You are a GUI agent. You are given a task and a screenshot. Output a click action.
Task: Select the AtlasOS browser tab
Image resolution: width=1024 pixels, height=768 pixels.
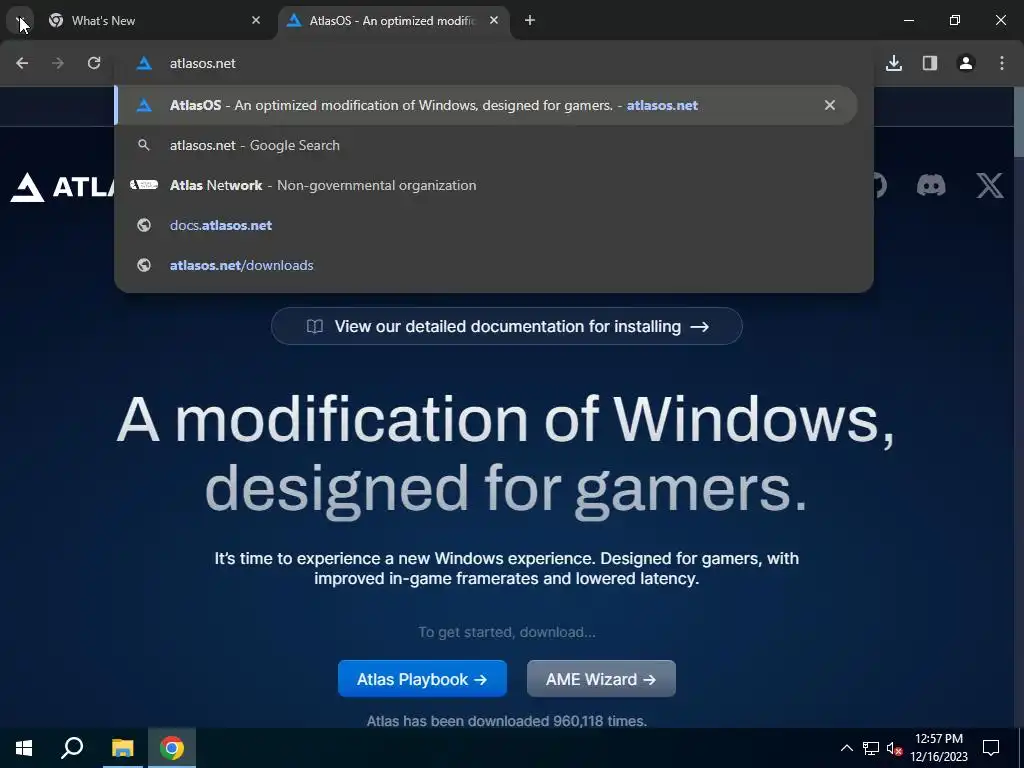tap(394, 20)
